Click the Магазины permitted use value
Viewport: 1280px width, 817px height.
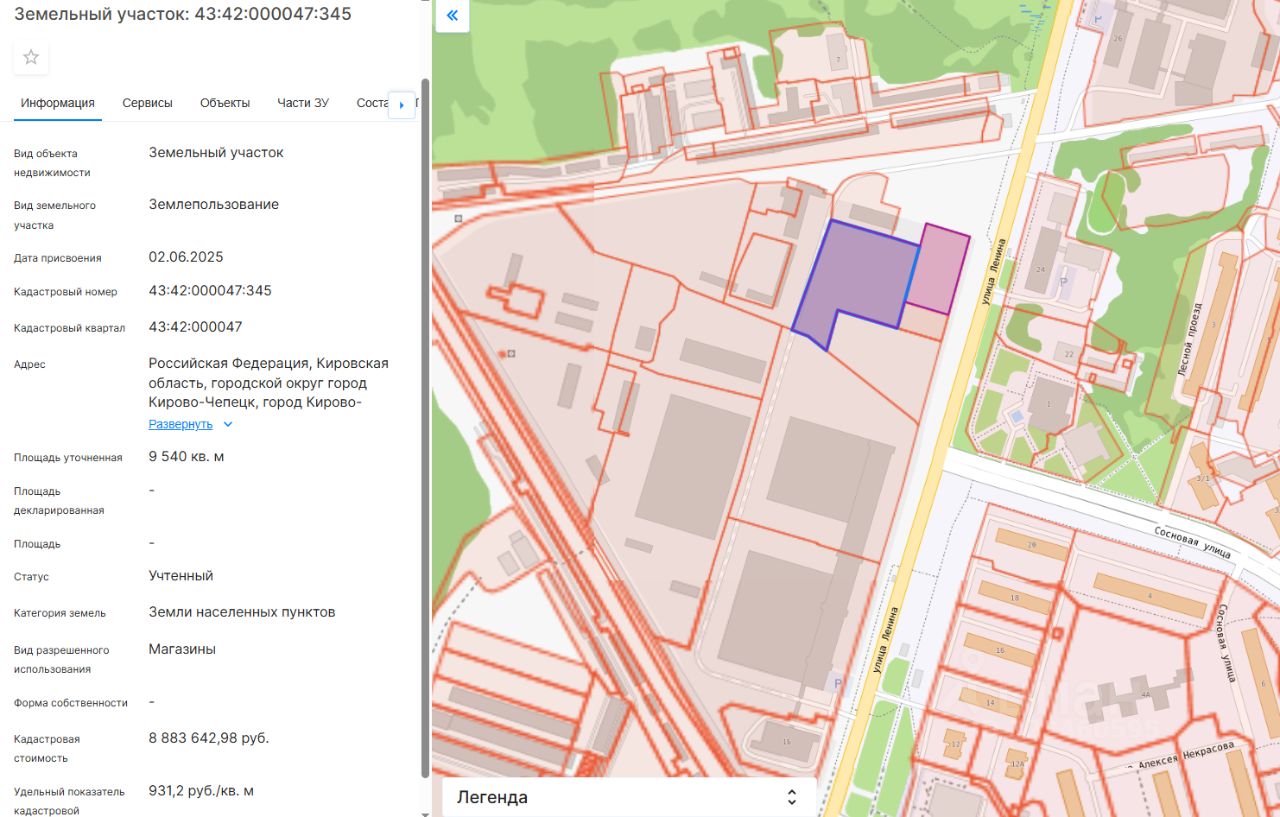(182, 649)
